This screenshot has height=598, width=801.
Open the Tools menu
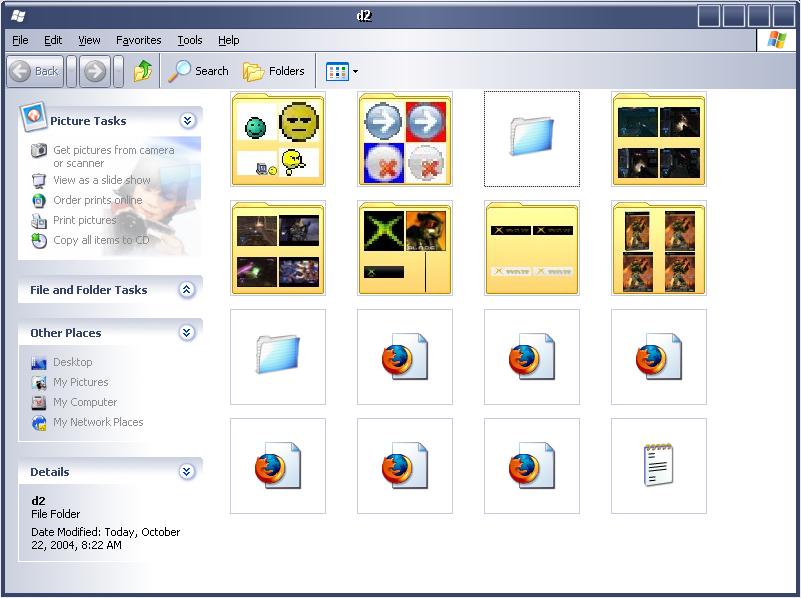(189, 40)
